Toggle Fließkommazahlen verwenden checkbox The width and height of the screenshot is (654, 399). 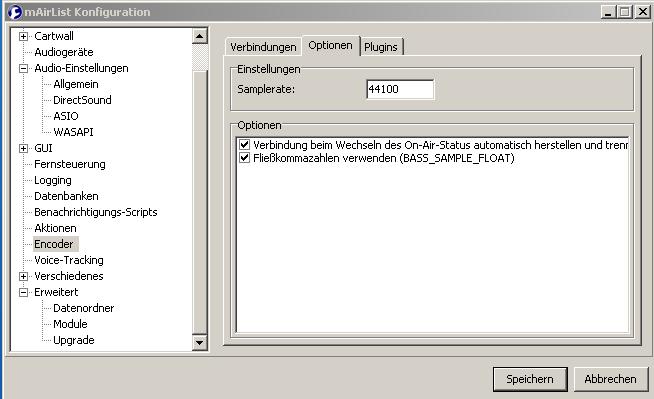point(244,158)
